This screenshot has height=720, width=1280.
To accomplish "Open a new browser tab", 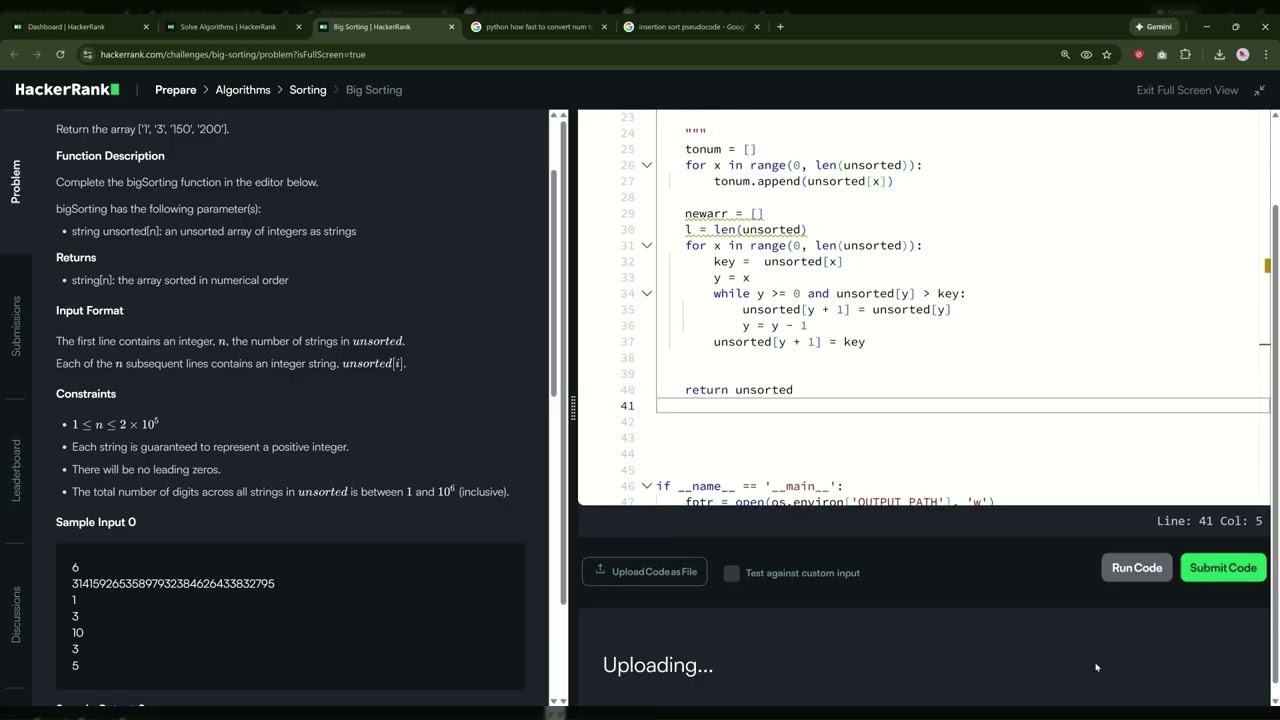I will (780, 27).
